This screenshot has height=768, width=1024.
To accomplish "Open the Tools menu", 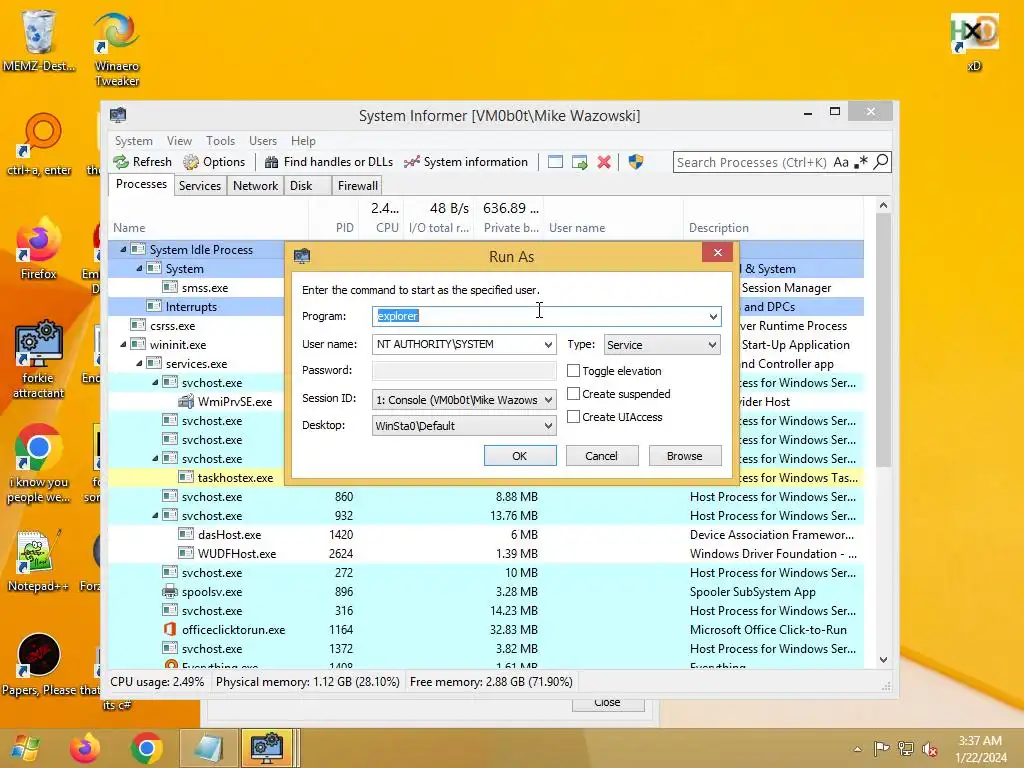I will (x=220, y=141).
